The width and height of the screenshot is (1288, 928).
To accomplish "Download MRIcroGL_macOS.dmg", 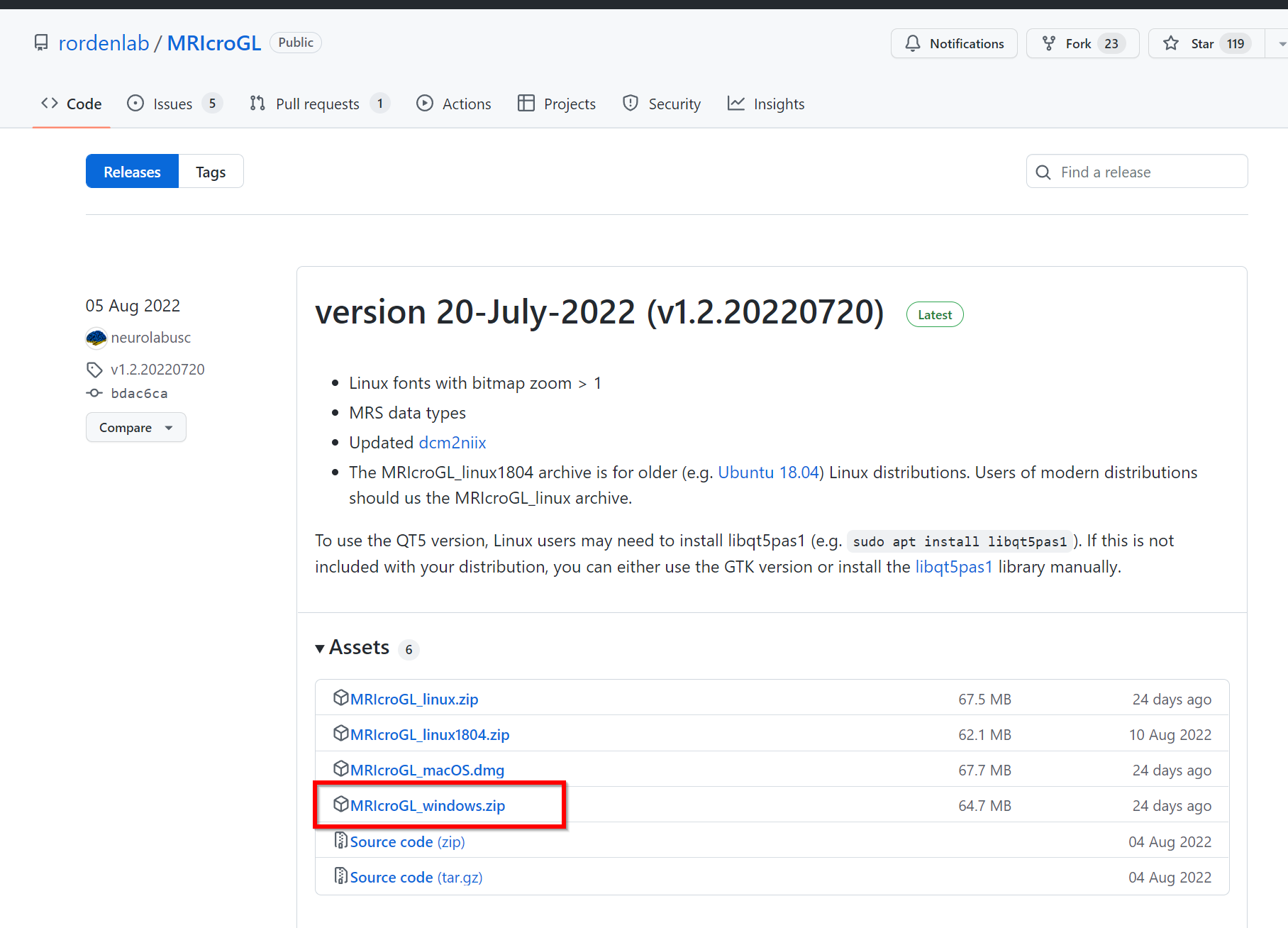I will coord(427,770).
